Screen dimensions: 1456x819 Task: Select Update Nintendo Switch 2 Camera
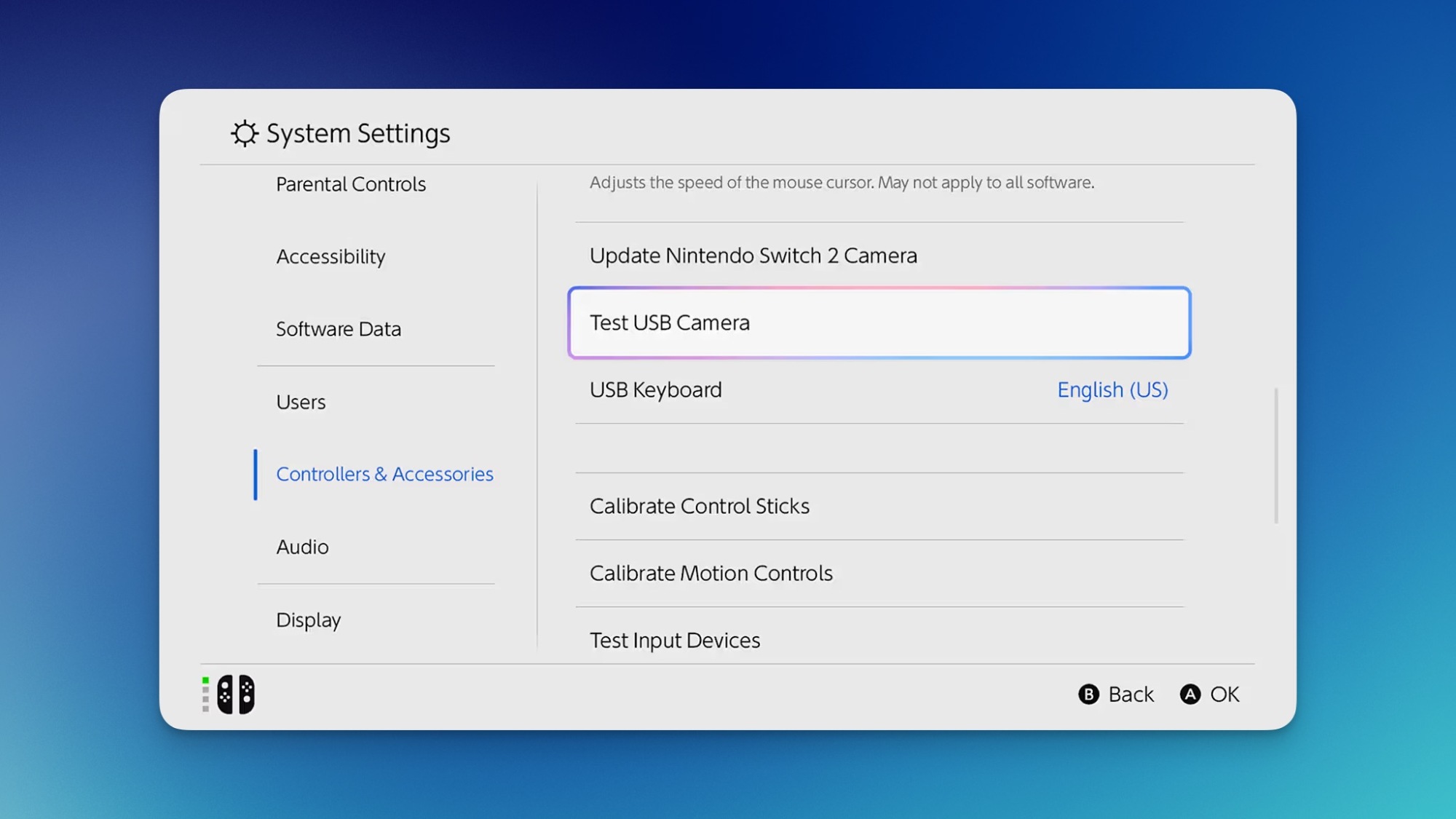coord(753,256)
